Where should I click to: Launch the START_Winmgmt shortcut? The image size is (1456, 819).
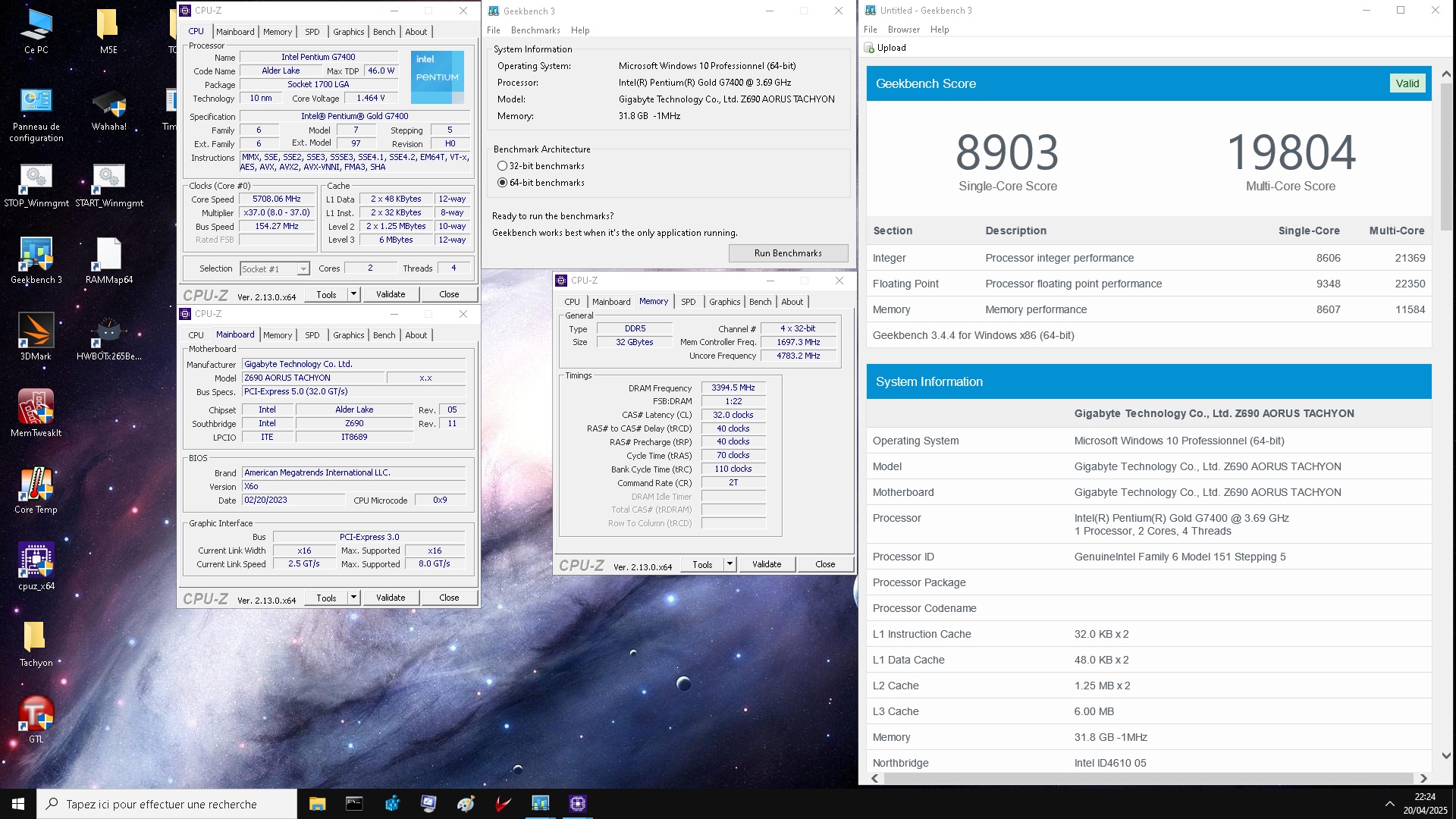tap(108, 186)
